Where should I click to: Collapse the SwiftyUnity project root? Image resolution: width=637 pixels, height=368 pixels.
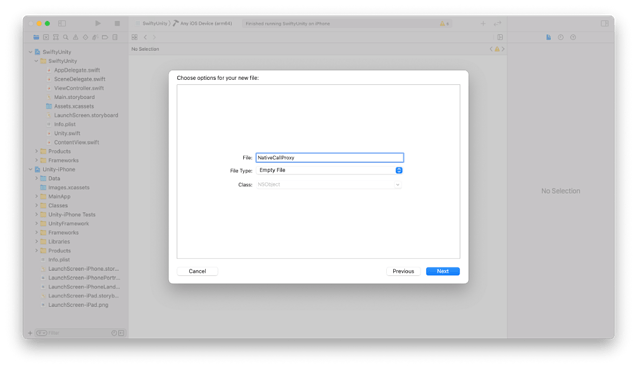coord(30,52)
